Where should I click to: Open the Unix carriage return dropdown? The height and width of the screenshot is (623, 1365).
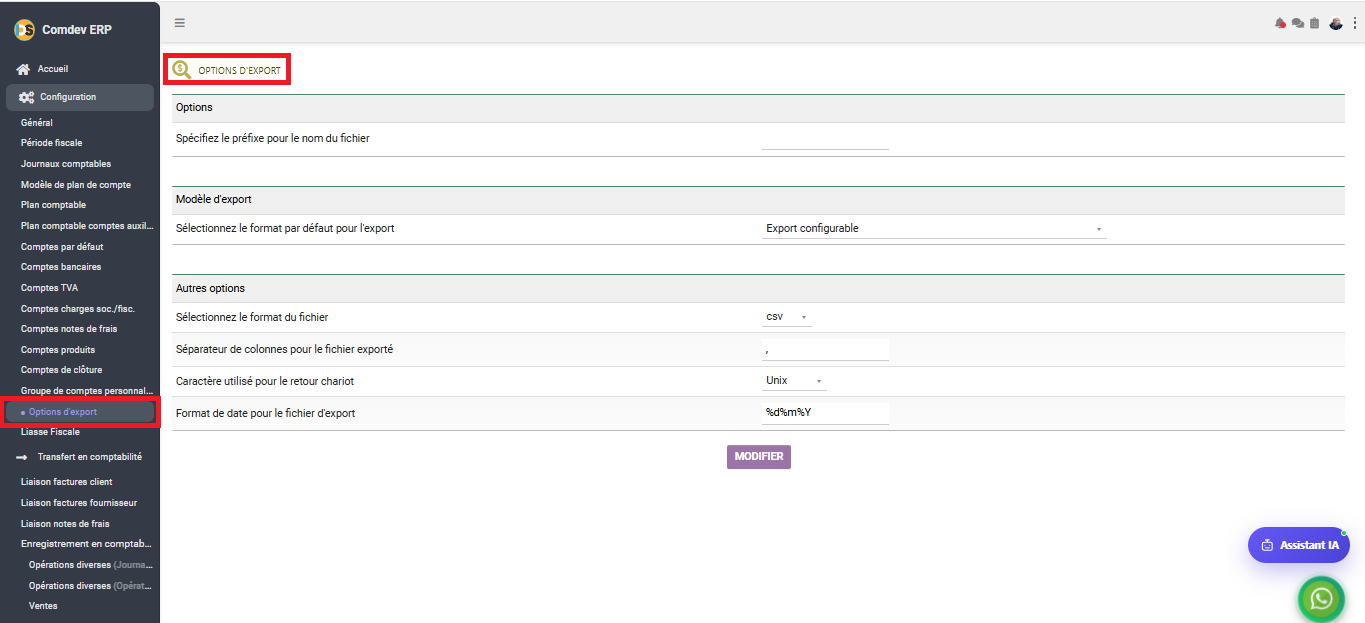[x=794, y=381]
